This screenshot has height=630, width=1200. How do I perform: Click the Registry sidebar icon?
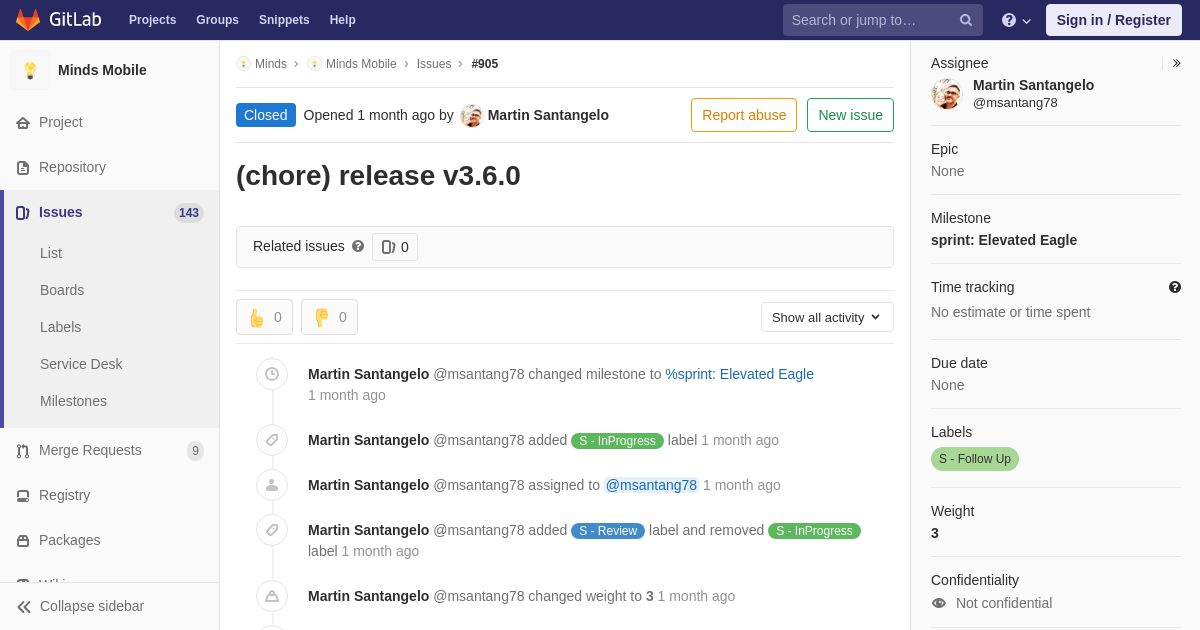23,496
